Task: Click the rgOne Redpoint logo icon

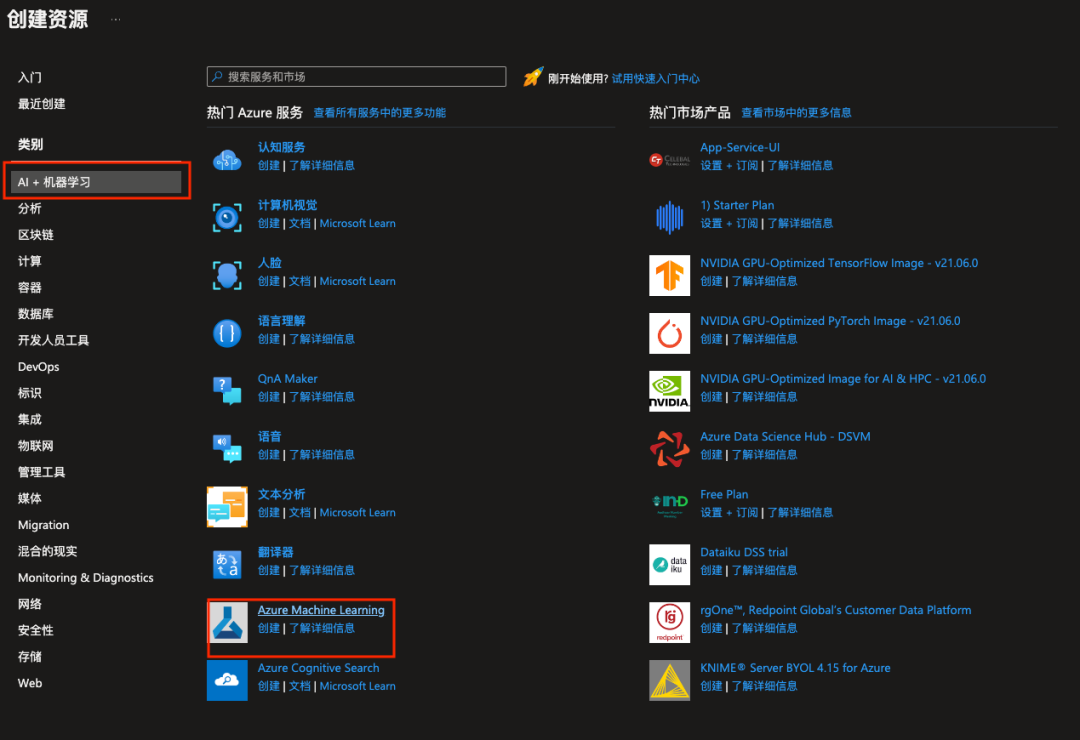Action: (669, 622)
